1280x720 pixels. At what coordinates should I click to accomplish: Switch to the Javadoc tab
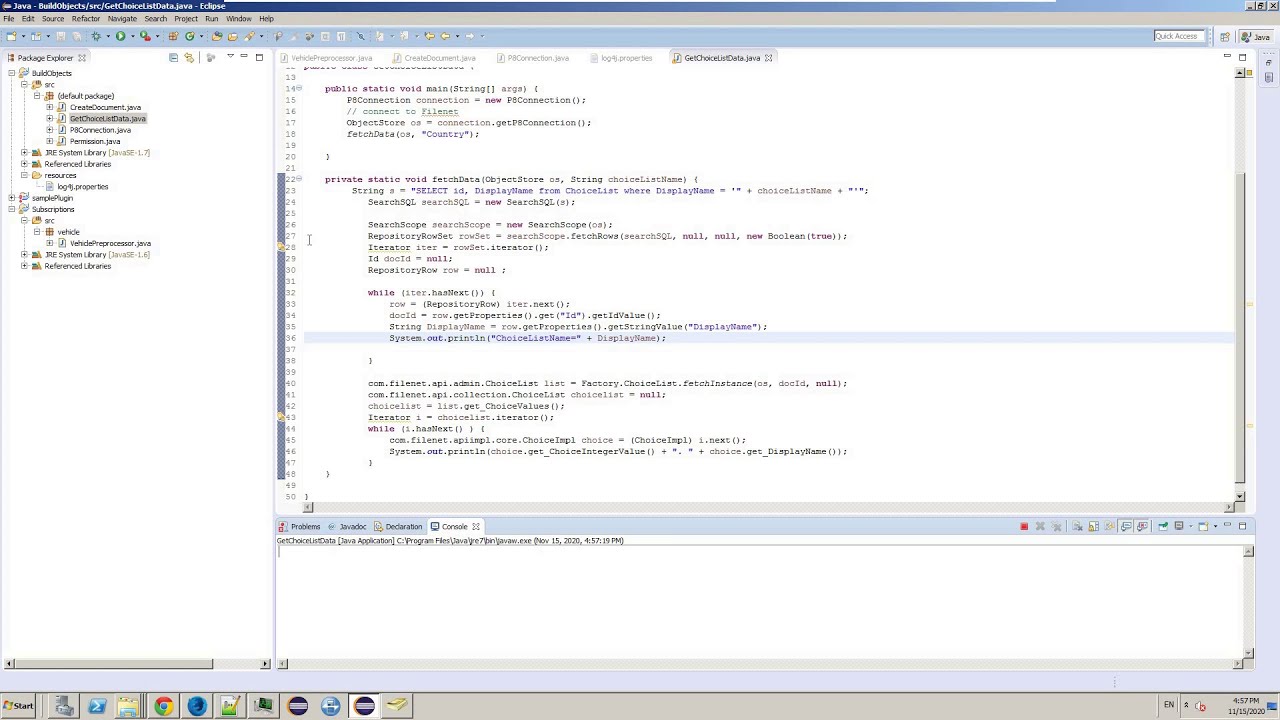click(x=348, y=526)
